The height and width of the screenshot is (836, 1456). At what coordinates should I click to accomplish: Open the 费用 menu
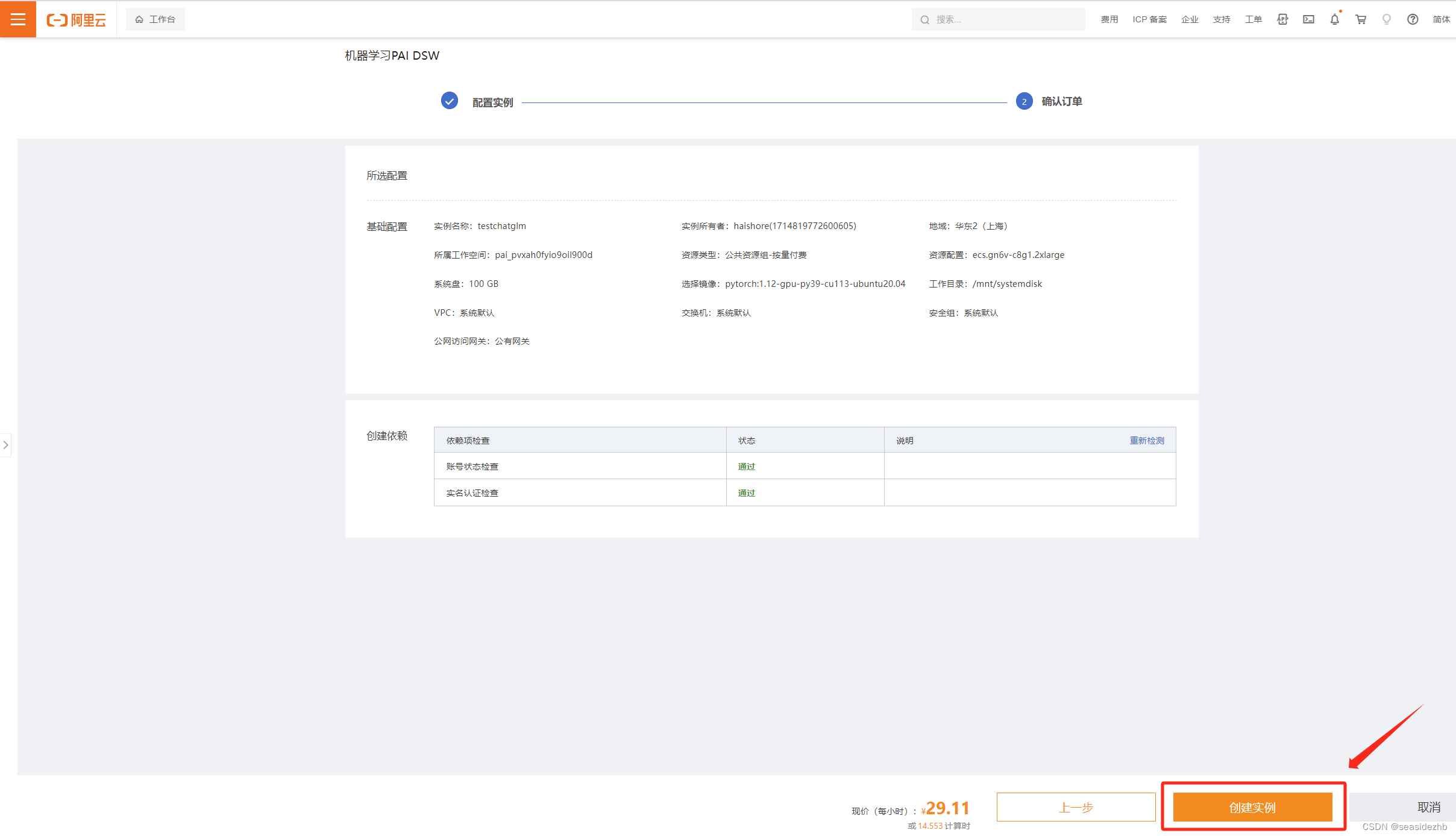(x=1109, y=19)
